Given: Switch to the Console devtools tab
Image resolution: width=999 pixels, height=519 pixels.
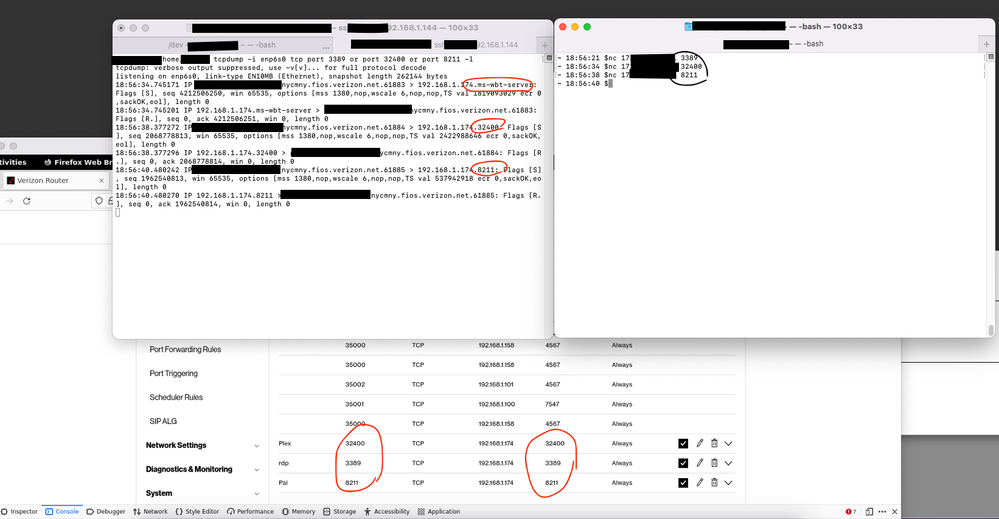Looking at the screenshot, I should click(62, 511).
